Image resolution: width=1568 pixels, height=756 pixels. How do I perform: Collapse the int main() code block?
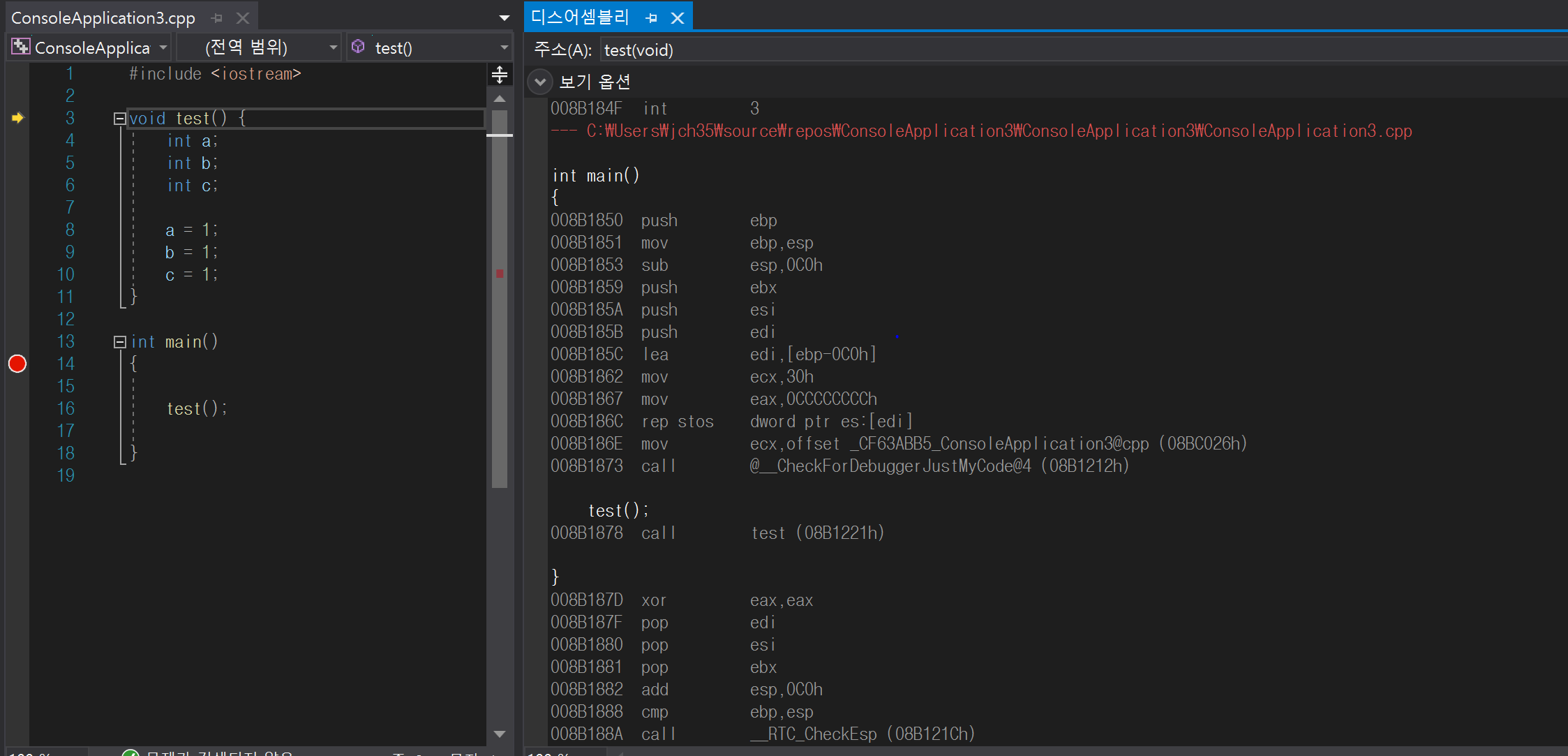119,342
